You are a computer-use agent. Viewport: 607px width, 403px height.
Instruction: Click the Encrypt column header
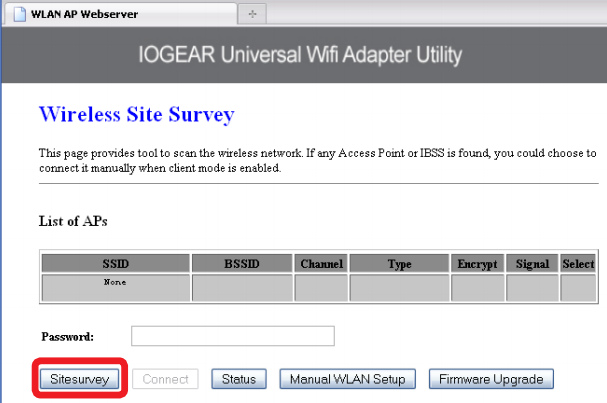(x=478, y=264)
